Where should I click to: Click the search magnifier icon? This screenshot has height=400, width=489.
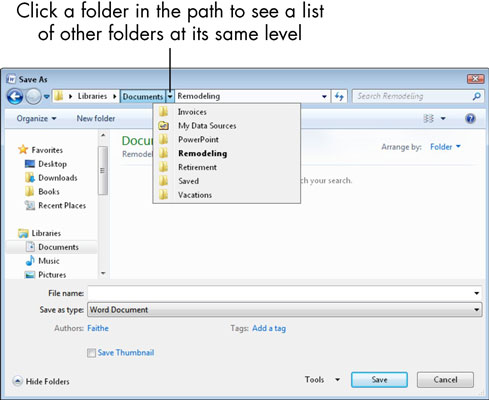point(477,96)
